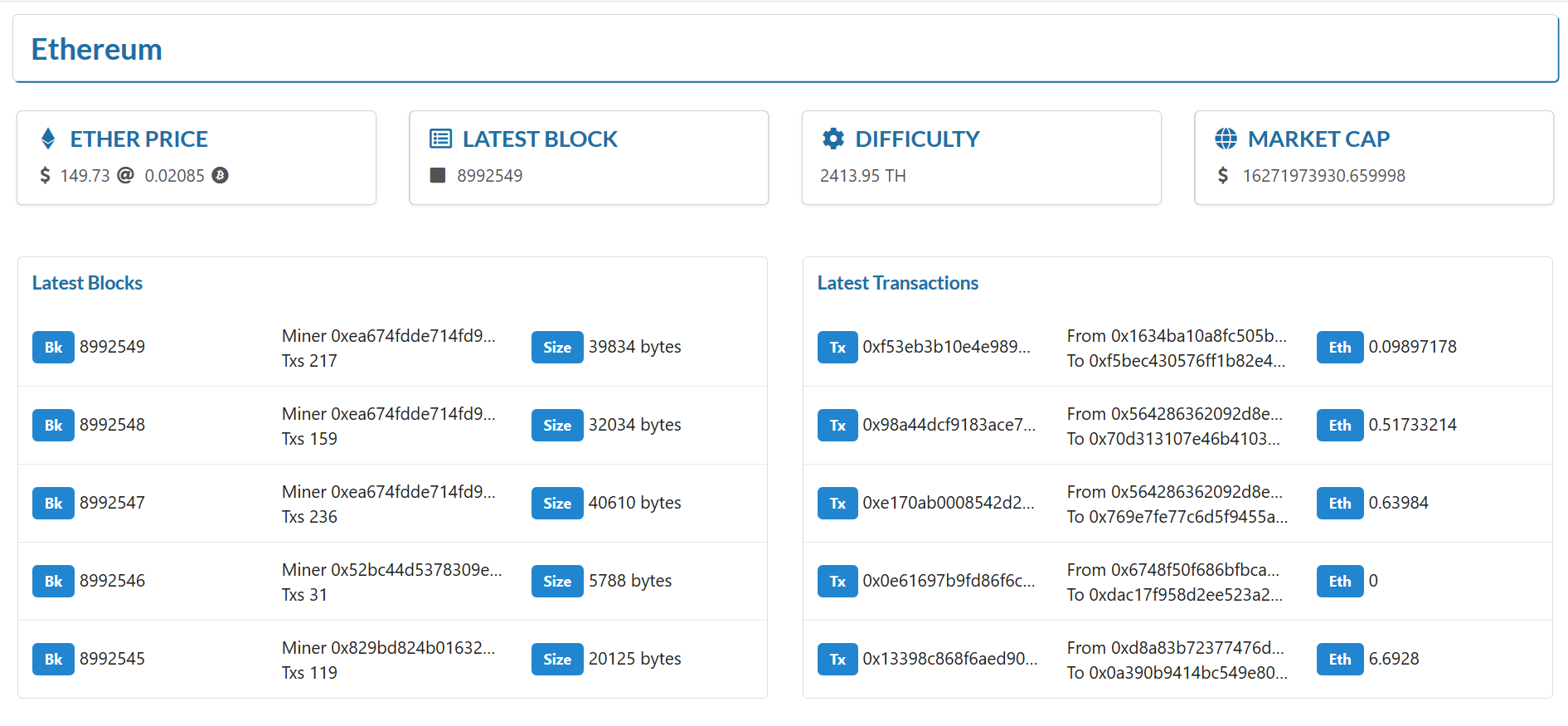The width and height of the screenshot is (1568, 726).
Task: Click the Txs 236 count
Action: coord(309,517)
